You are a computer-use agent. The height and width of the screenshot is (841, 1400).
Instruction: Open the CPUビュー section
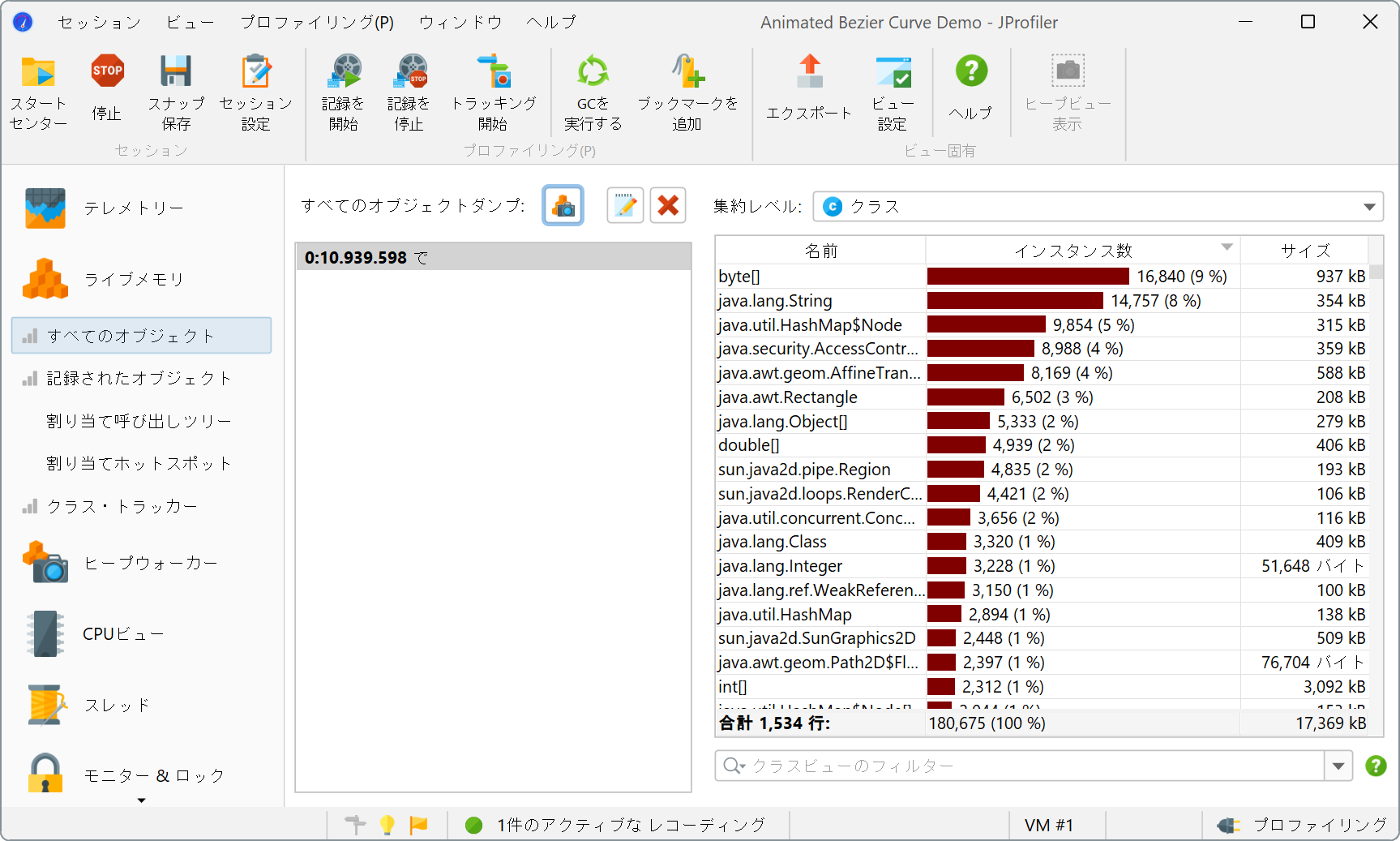[x=142, y=633]
